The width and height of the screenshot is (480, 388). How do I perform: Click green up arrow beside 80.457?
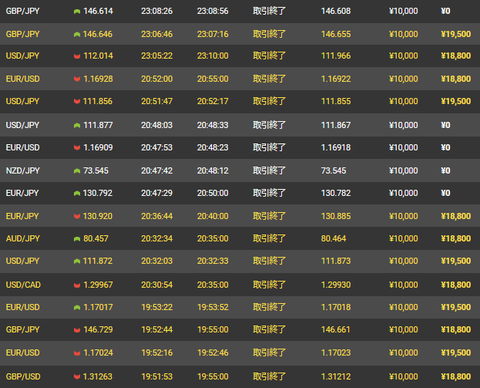pos(77,239)
